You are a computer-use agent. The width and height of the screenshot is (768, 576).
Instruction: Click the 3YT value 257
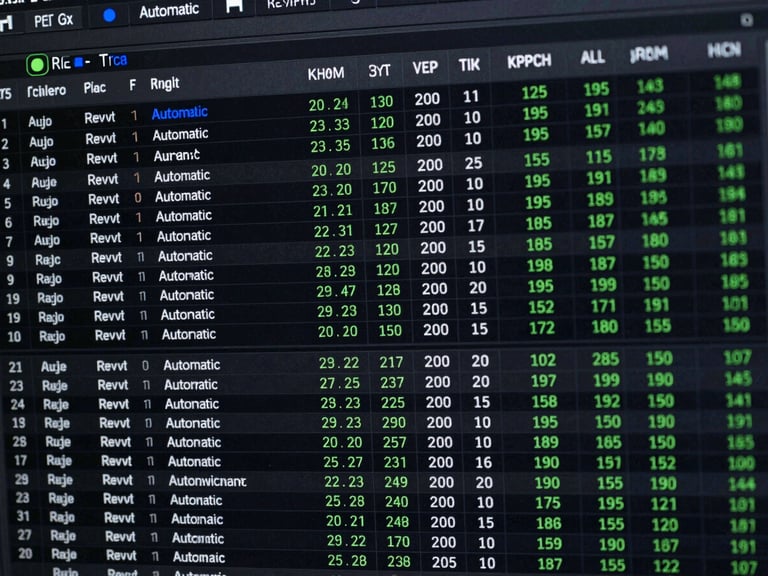[395, 442]
